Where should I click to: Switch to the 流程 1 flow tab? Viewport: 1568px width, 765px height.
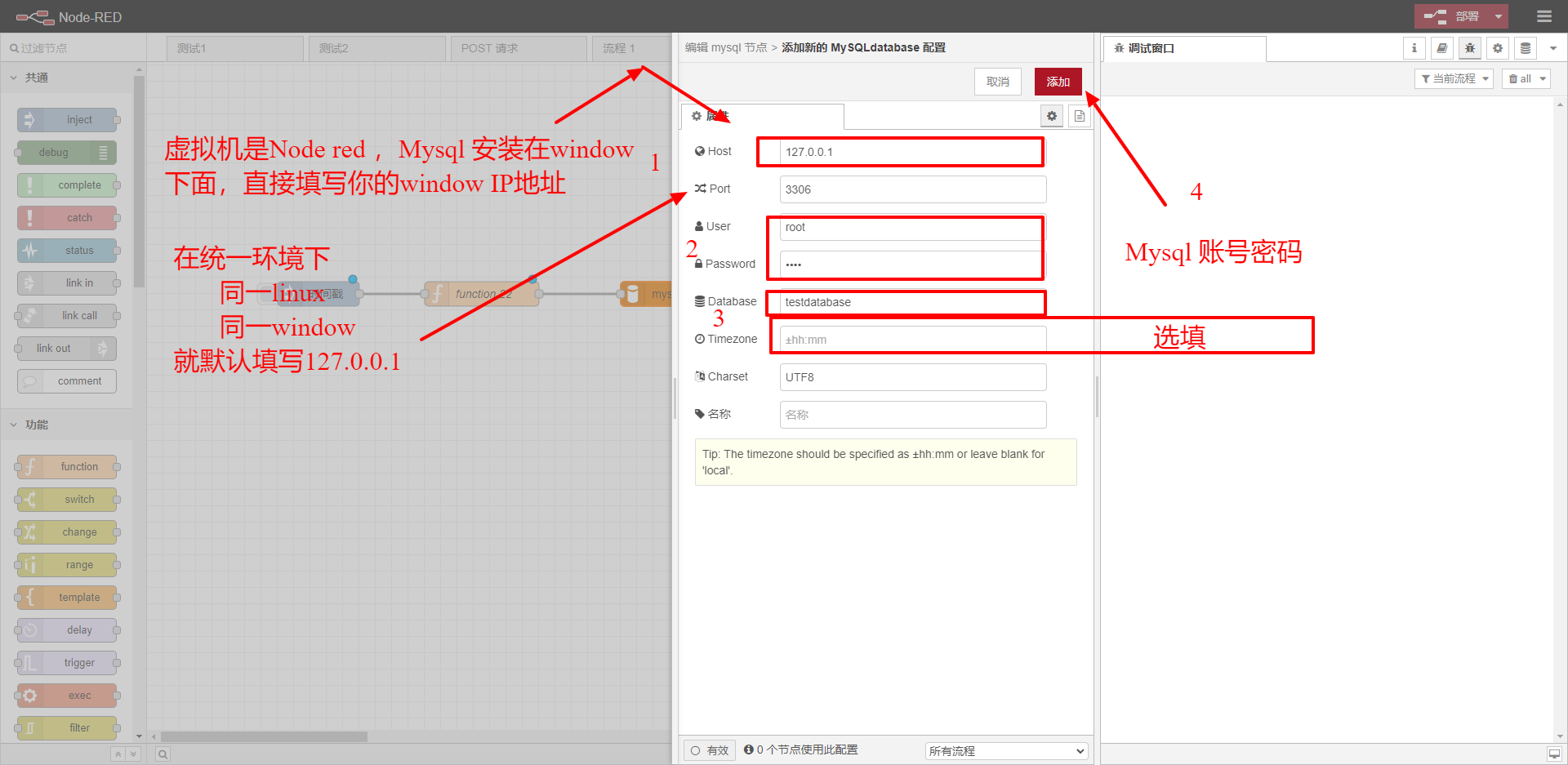coord(630,48)
